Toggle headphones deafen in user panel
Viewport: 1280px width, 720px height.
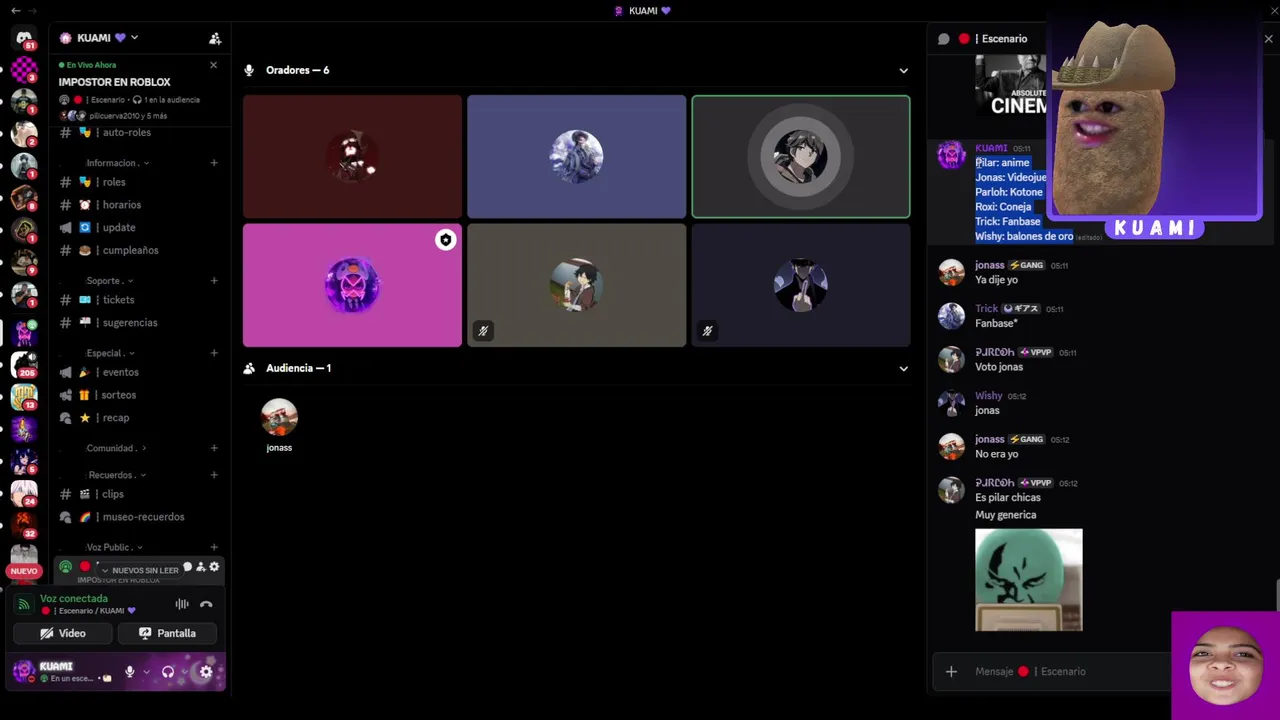point(168,672)
